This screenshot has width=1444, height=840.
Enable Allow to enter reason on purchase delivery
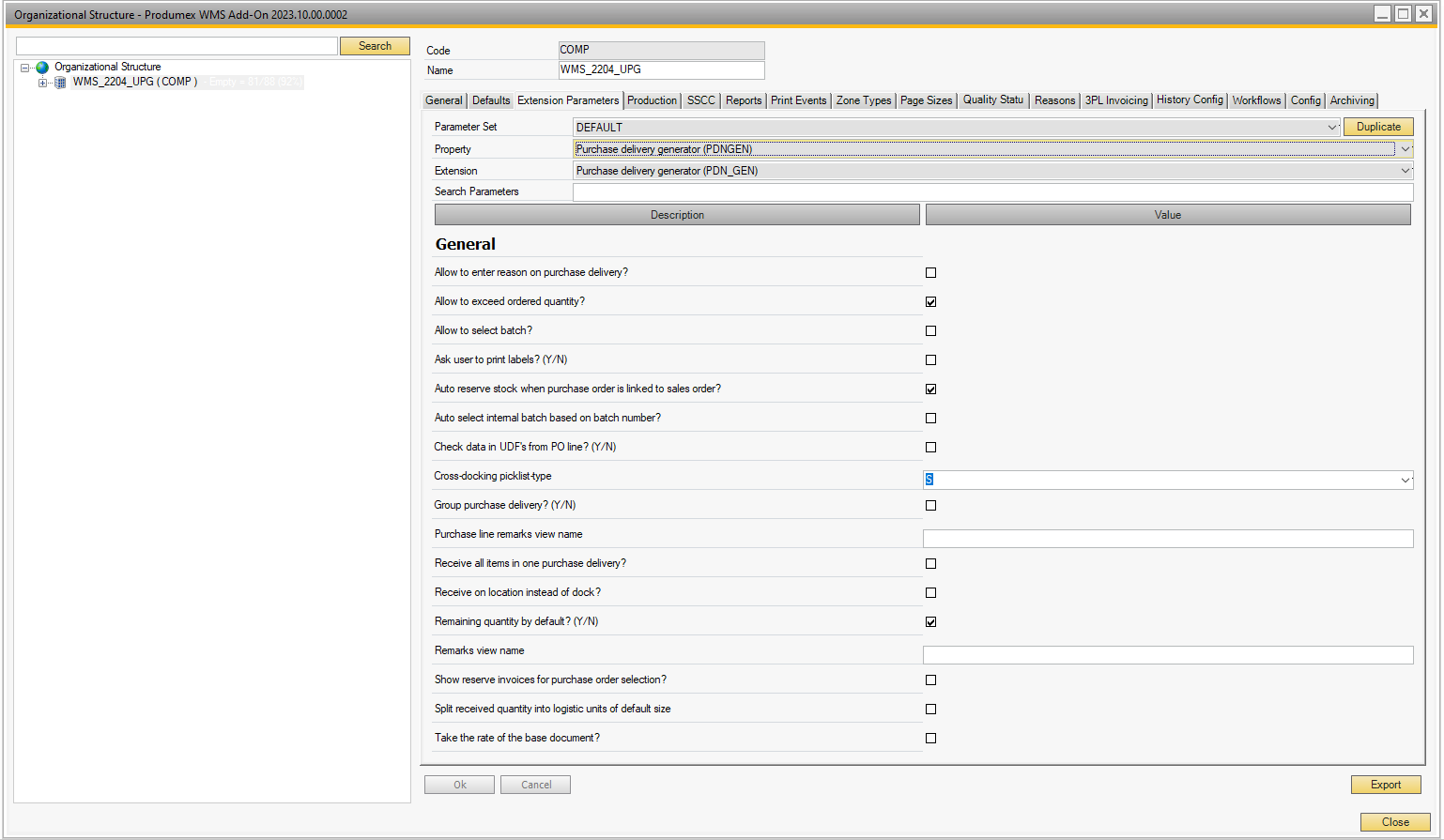click(930, 273)
